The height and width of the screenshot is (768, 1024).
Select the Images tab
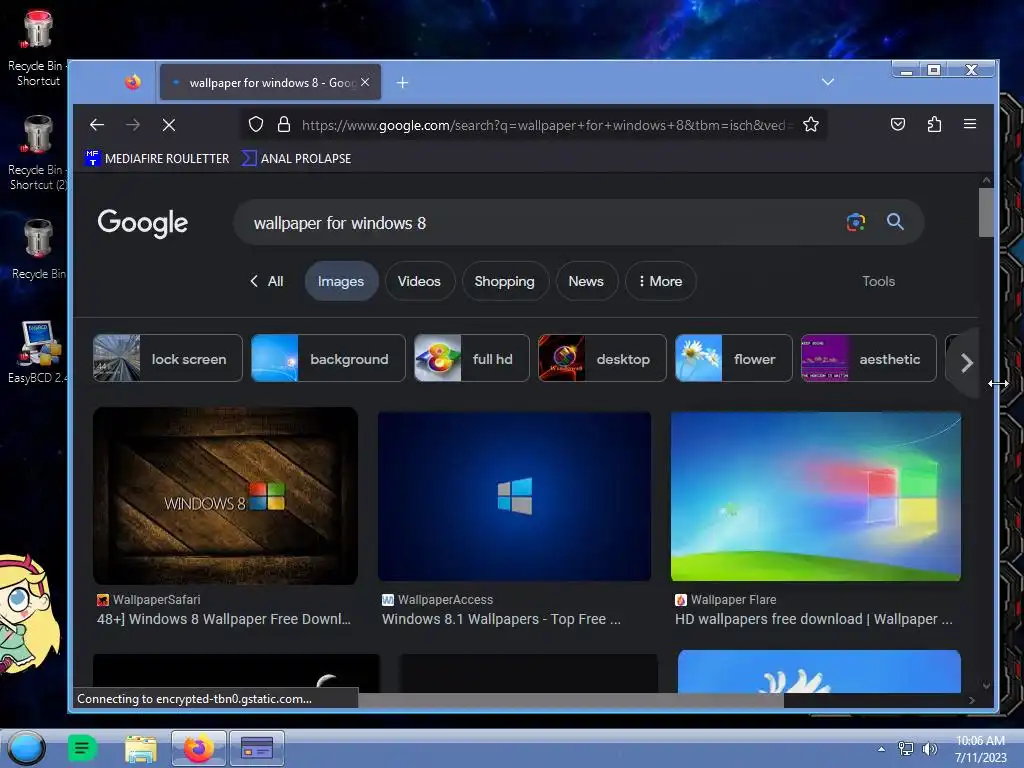[341, 281]
